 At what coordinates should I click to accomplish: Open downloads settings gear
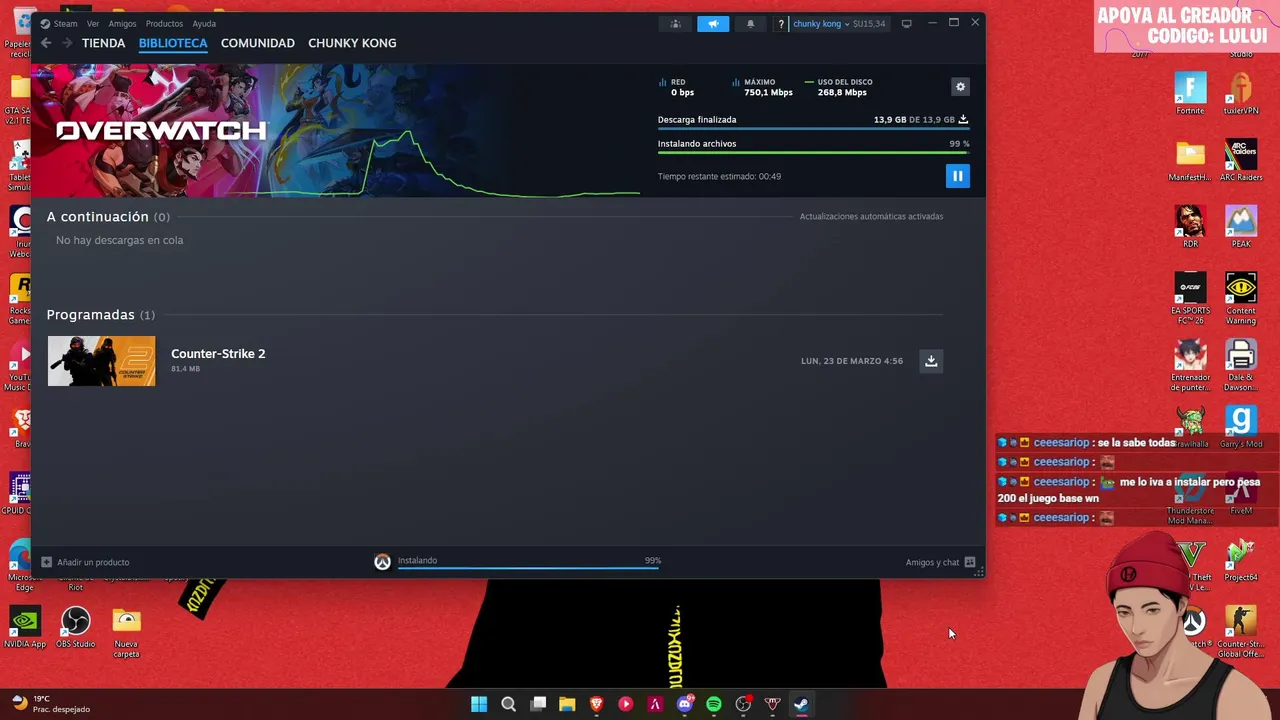tap(960, 87)
